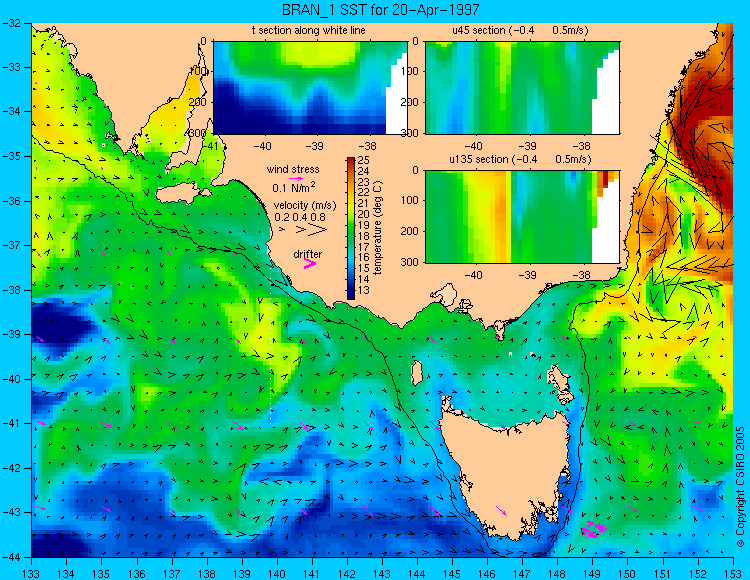Click the '0.1 N/m2' legend value

(294, 187)
